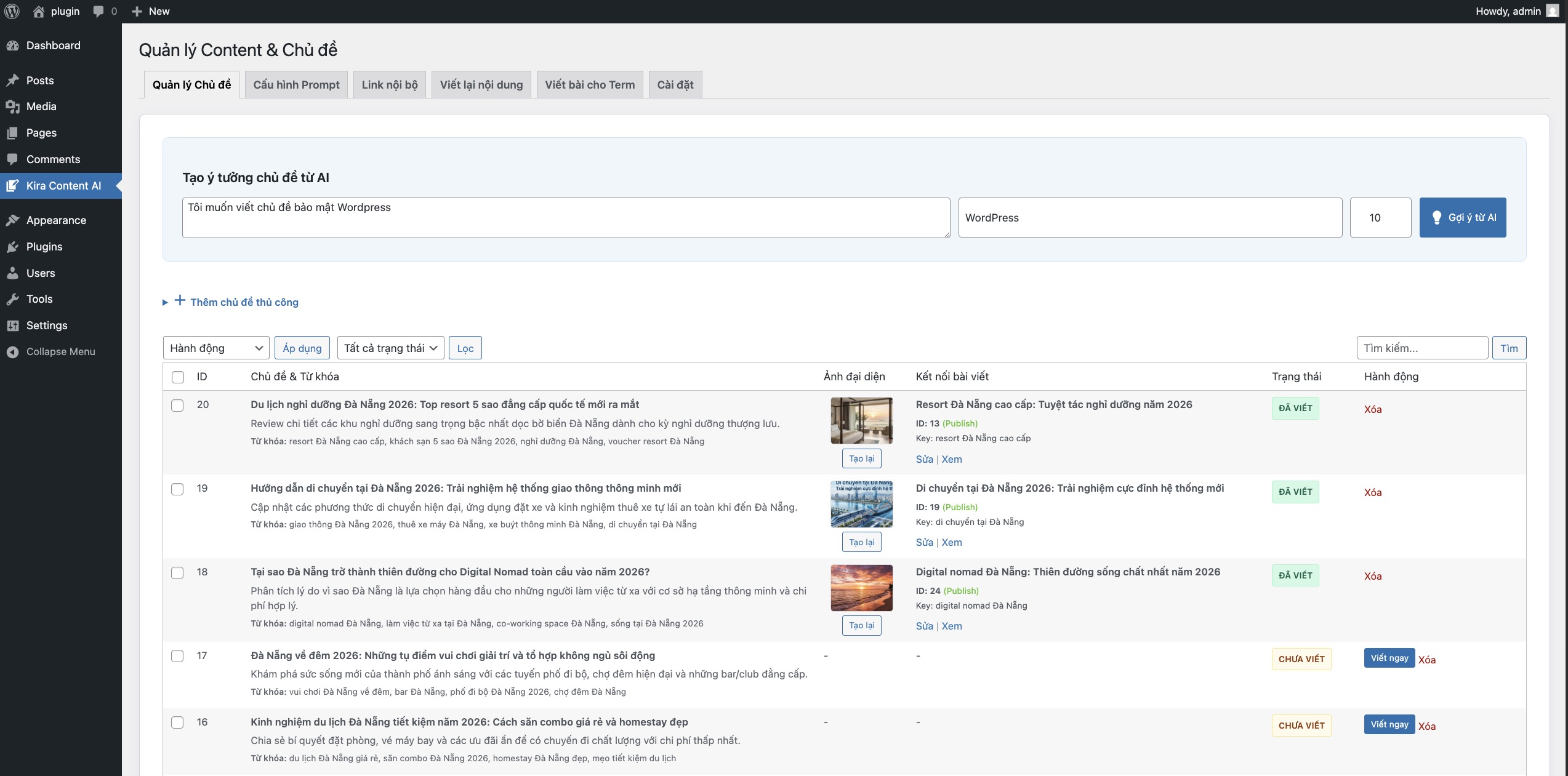Click Viết ngay for topic 17

click(1389, 658)
